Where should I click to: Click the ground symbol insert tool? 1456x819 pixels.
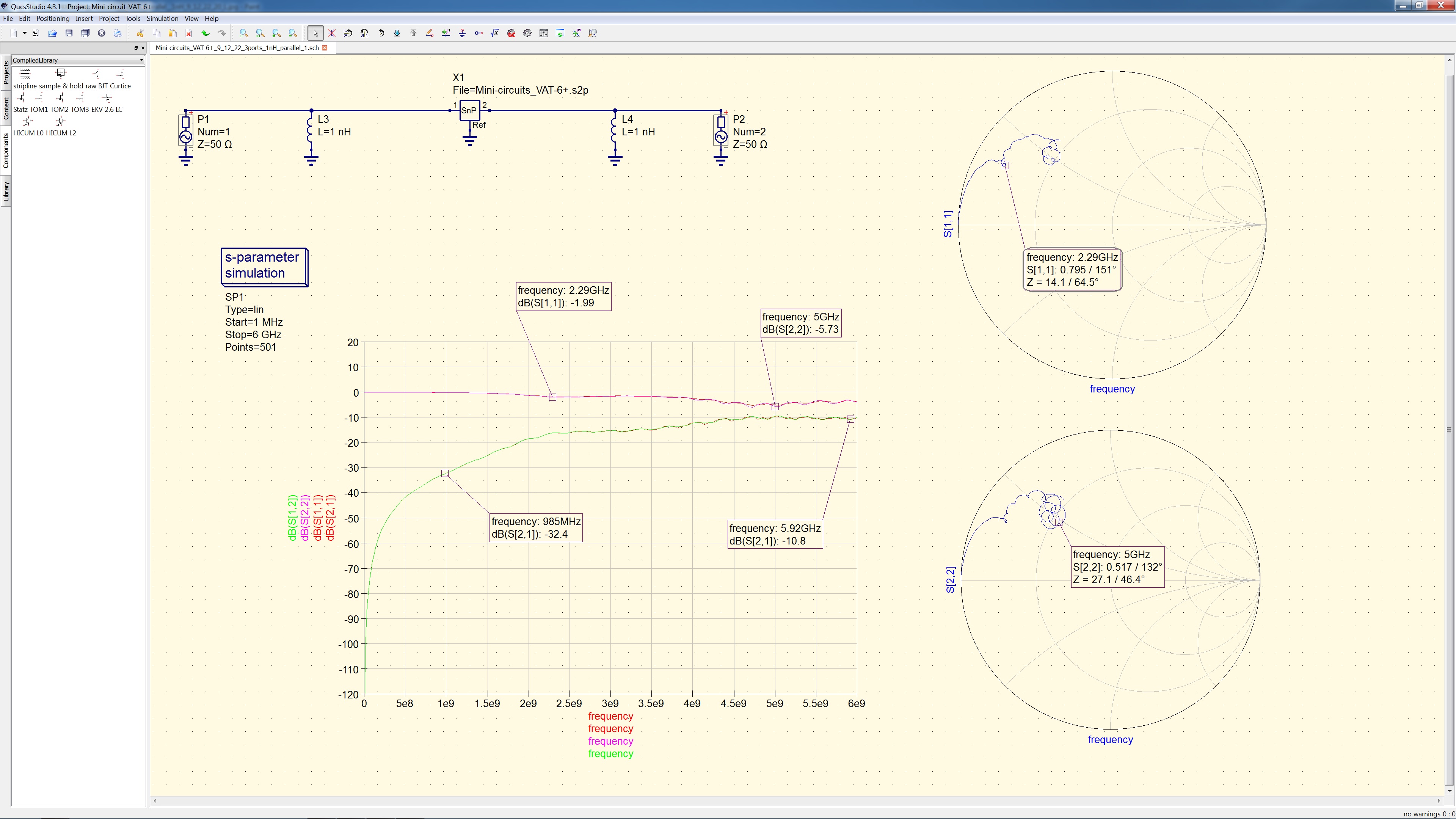(462, 33)
